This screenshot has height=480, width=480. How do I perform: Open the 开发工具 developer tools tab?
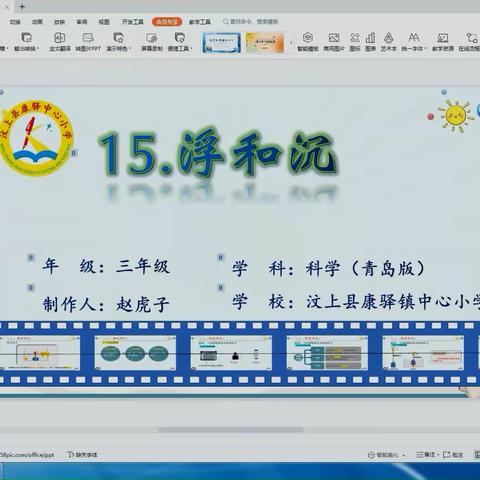coord(133,22)
